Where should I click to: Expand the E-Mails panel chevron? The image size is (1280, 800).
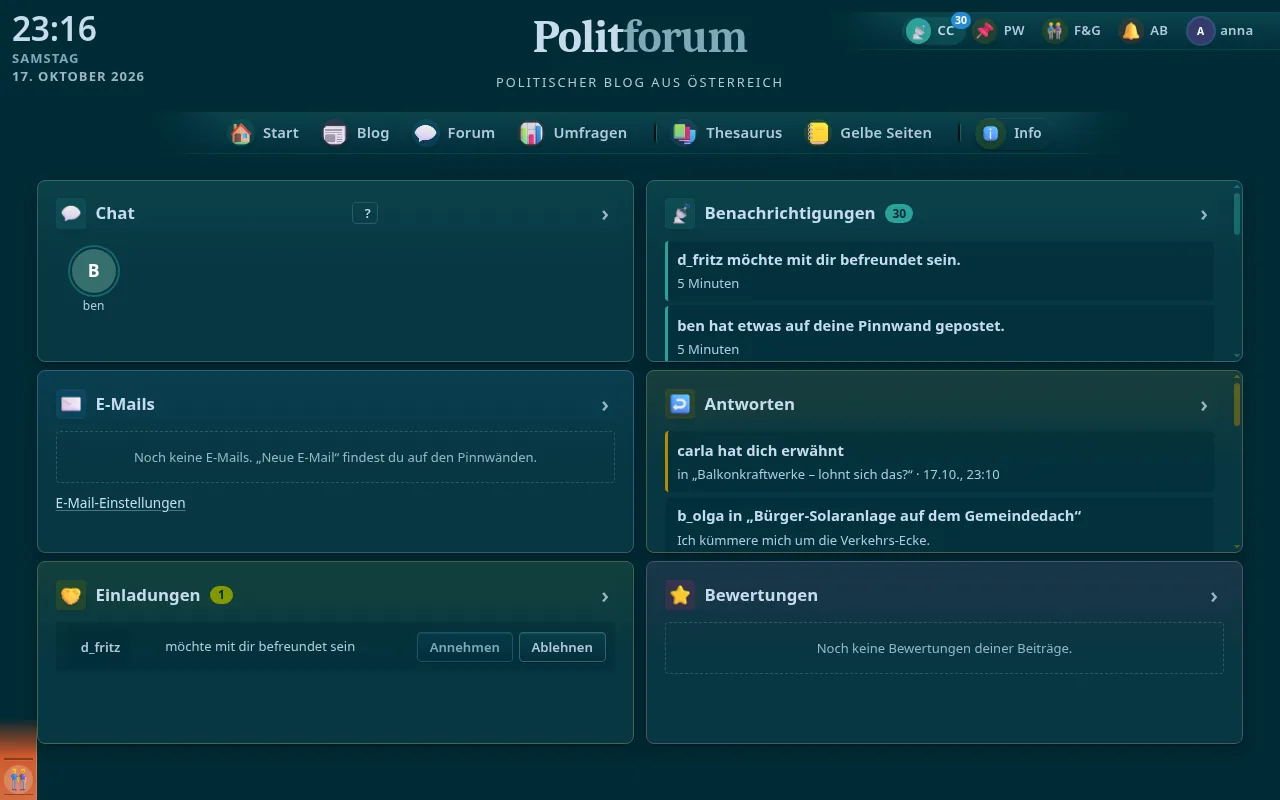point(605,405)
